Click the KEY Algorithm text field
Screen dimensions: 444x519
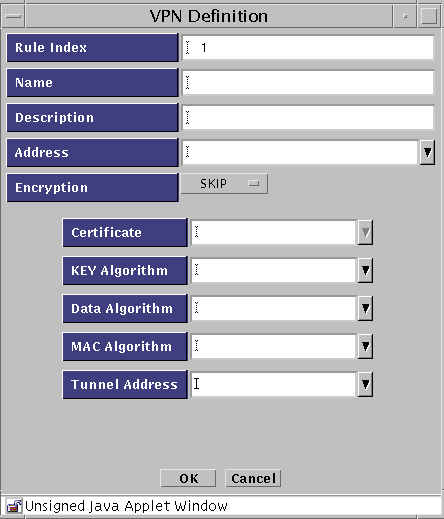(273, 270)
